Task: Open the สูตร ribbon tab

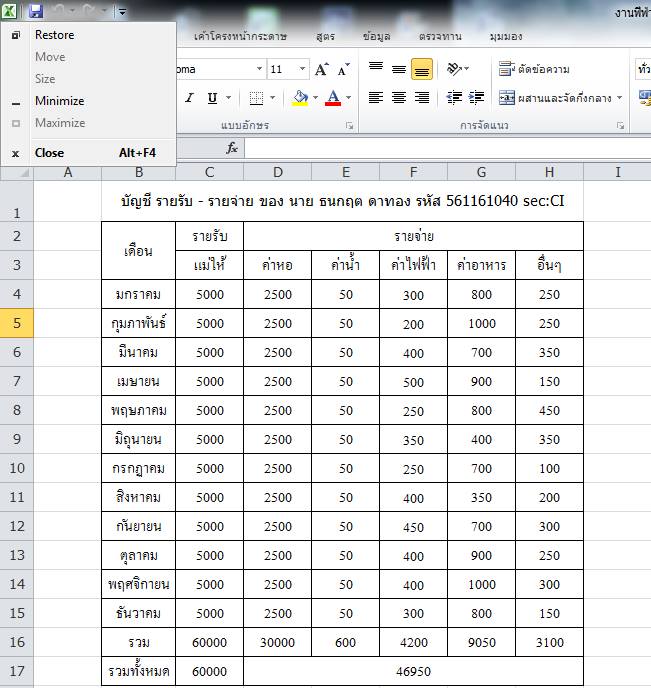Action: tap(326, 36)
